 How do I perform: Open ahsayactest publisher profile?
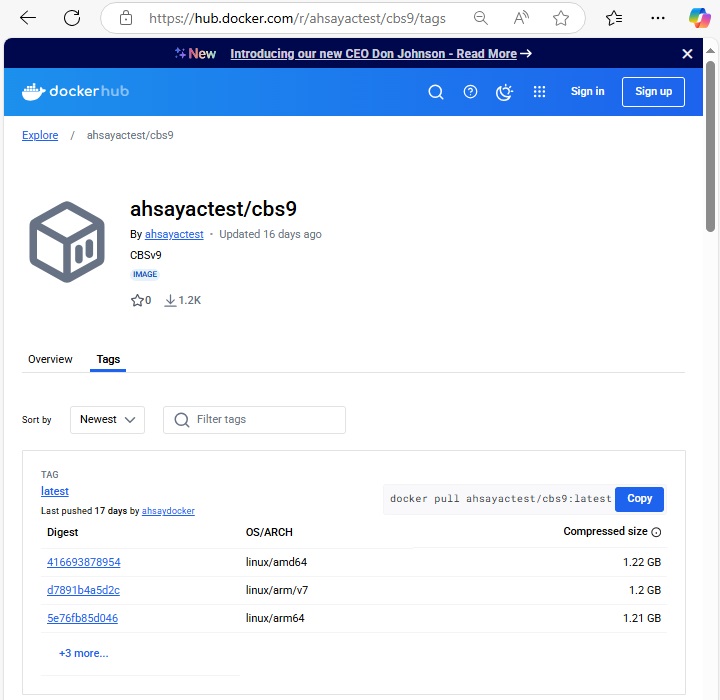pos(174,234)
